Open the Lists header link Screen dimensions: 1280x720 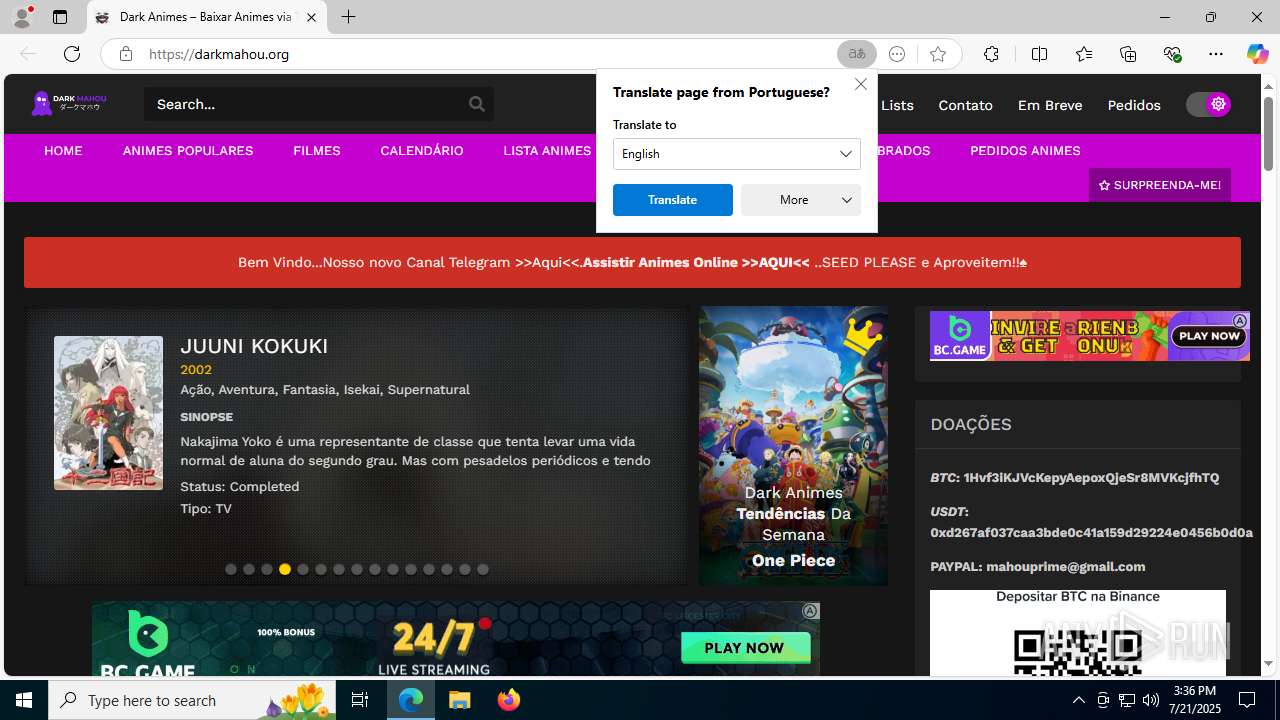coord(897,105)
